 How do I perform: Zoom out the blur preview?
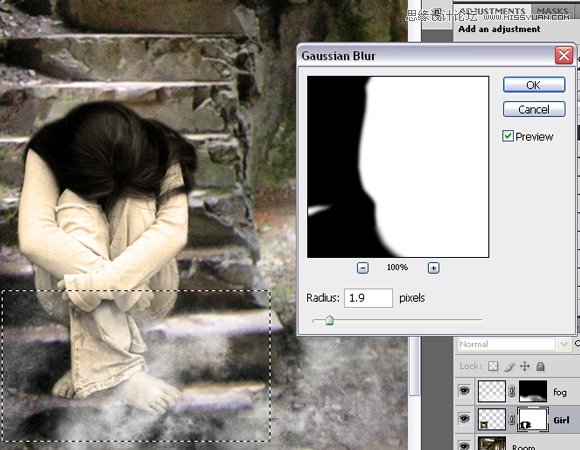click(363, 268)
